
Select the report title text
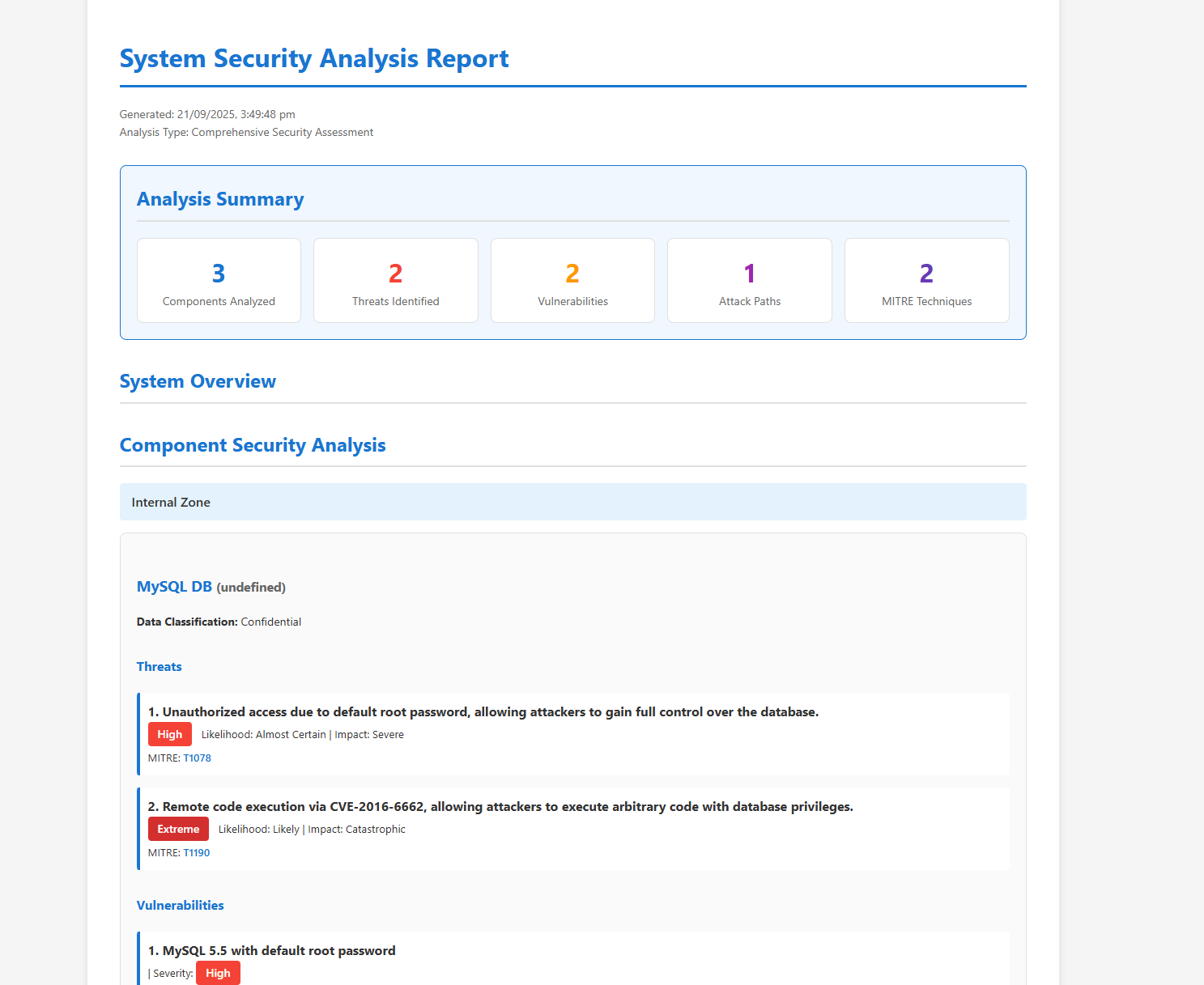(314, 57)
